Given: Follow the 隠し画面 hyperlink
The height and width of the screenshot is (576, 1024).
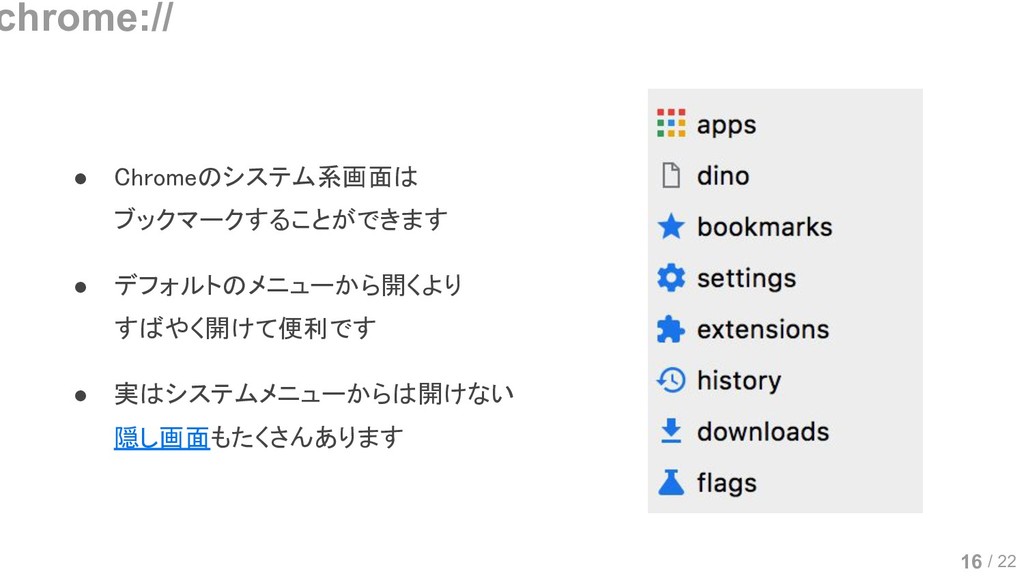Looking at the screenshot, I should pyautogui.click(x=162, y=437).
